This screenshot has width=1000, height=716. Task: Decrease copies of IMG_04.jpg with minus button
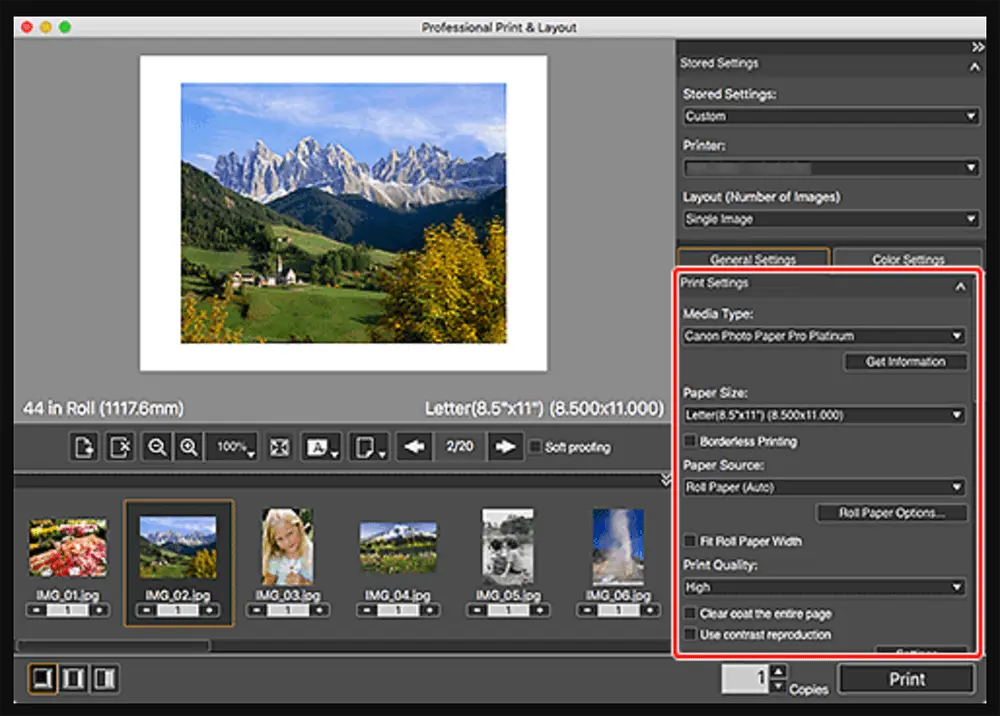[367, 611]
